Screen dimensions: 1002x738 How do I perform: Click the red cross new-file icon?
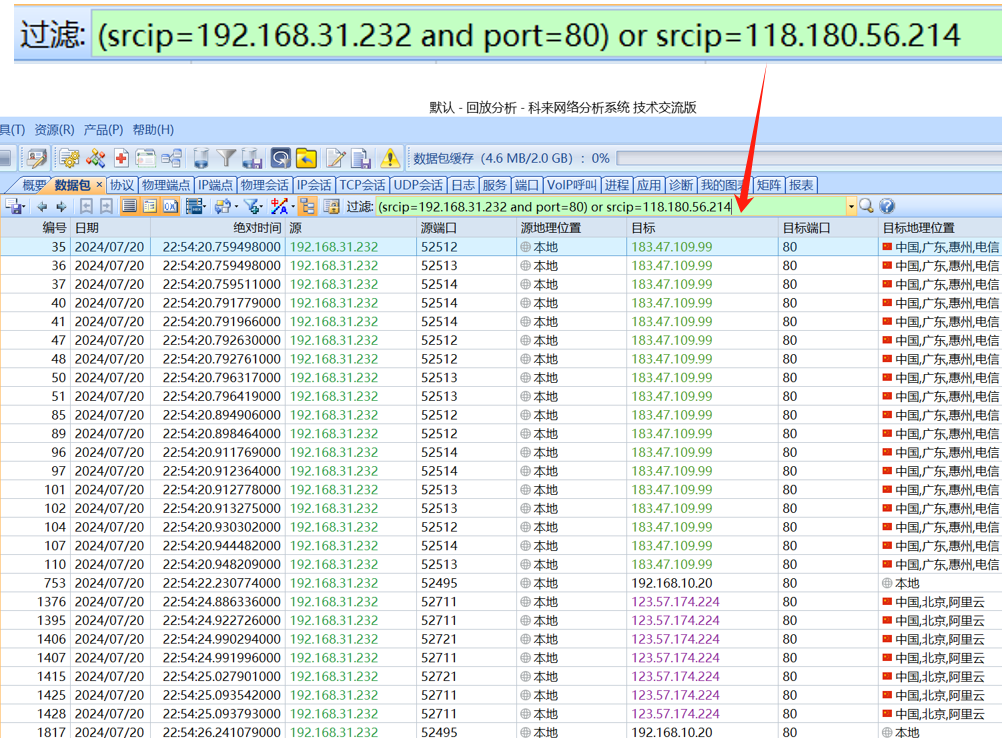tap(121, 158)
